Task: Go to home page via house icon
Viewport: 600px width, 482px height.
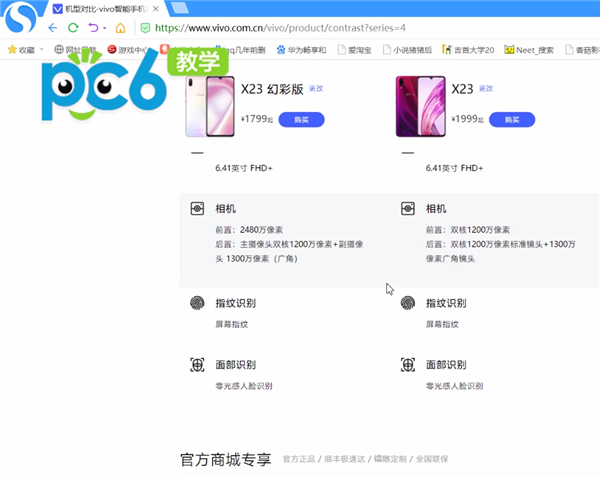Action: point(121,28)
